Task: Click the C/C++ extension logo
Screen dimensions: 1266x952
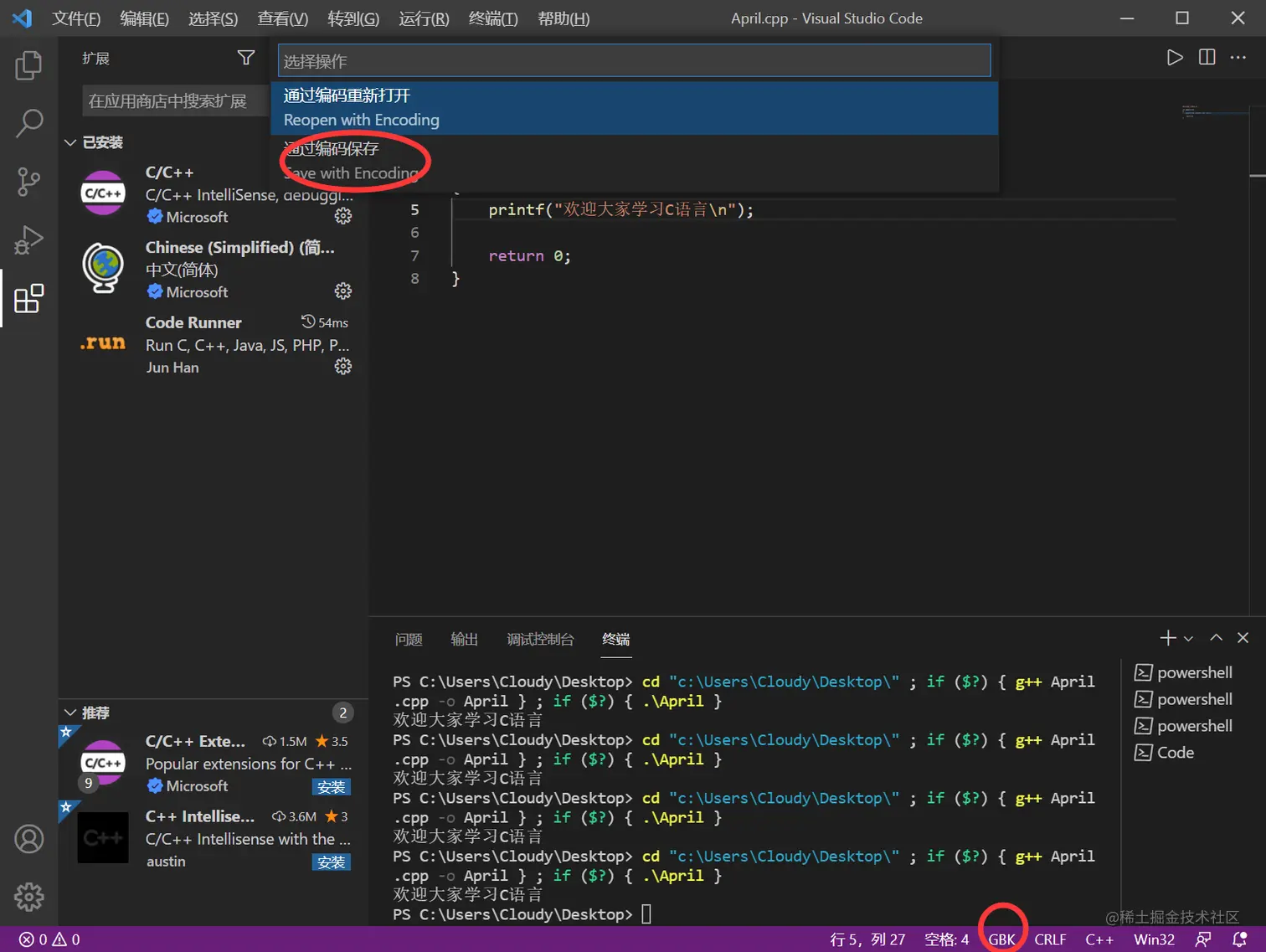Action: tap(103, 193)
